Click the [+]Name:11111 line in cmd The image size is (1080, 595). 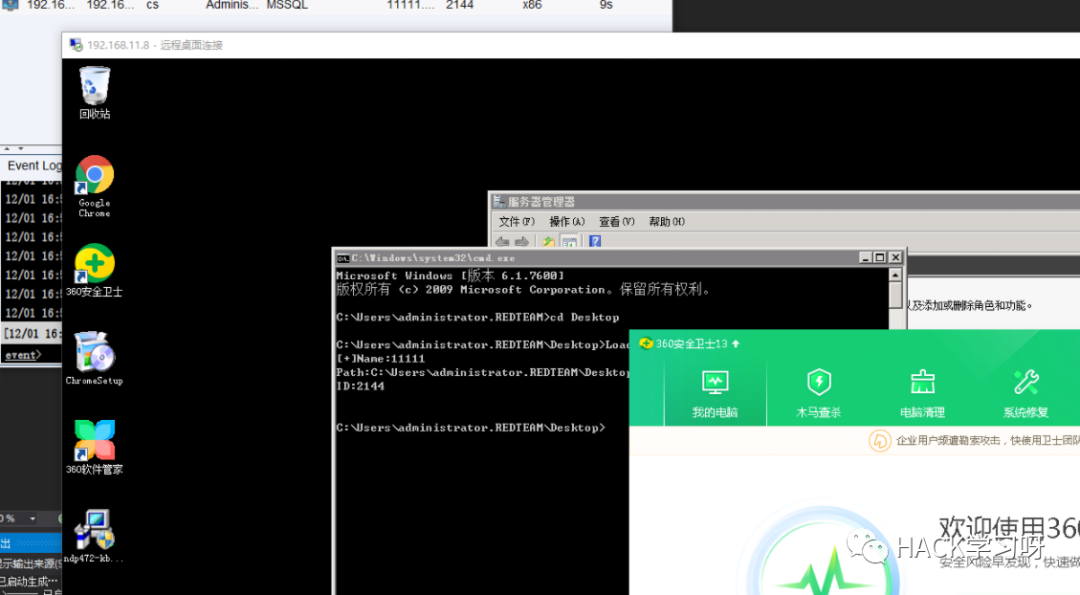pos(380,359)
